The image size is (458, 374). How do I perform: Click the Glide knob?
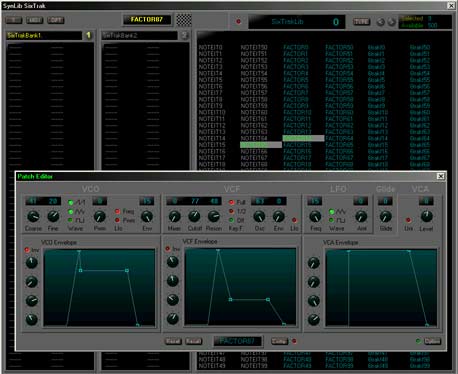pyautogui.click(x=386, y=217)
